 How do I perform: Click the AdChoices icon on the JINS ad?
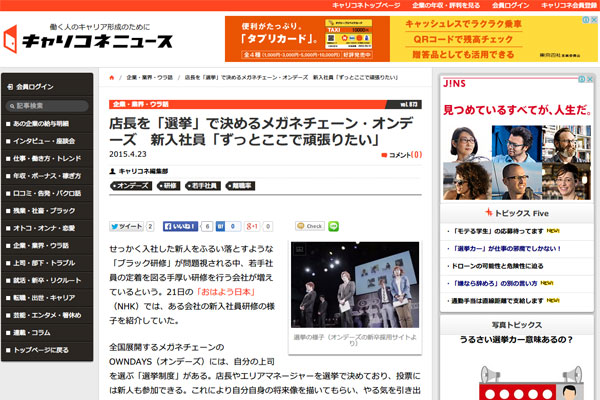click(582, 79)
